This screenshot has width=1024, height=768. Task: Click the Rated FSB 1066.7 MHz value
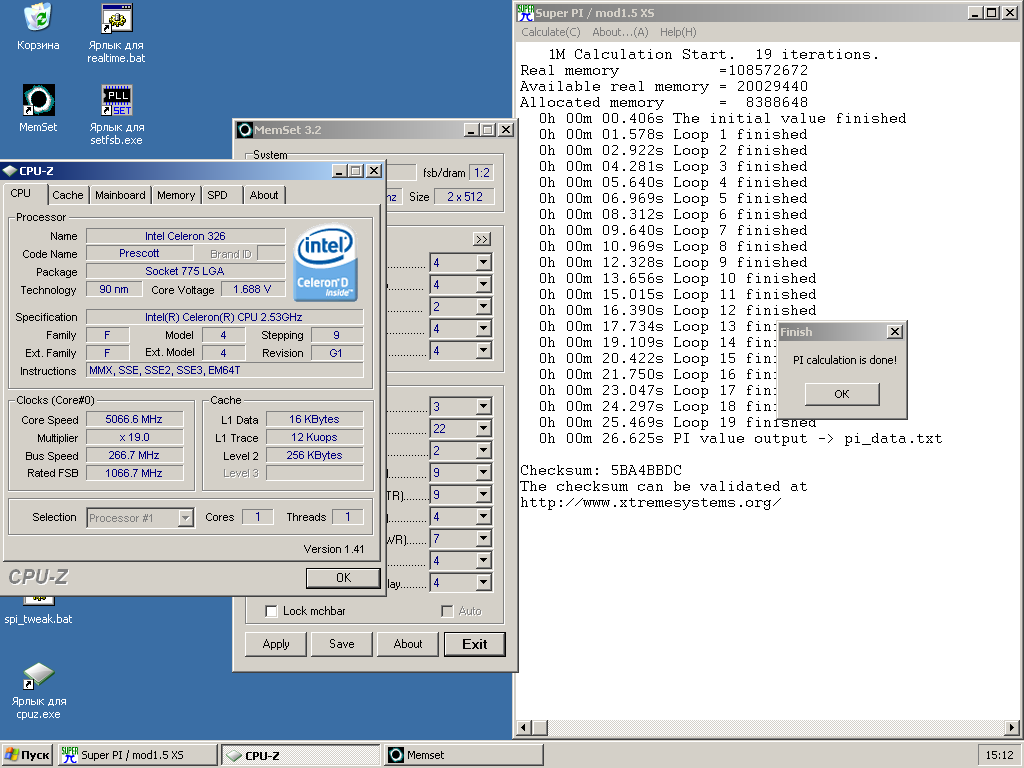tap(135, 473)
